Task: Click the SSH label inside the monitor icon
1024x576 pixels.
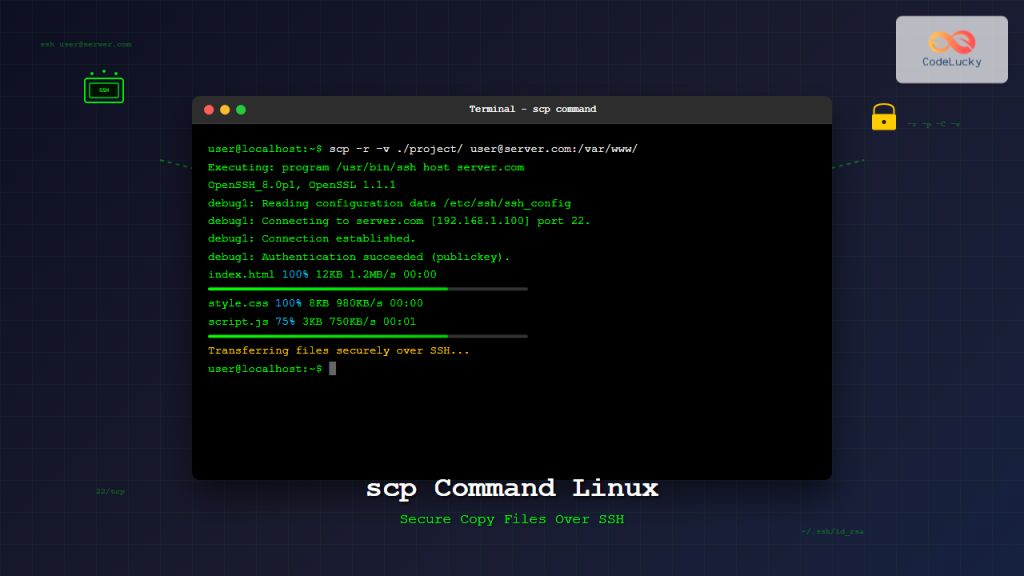Action: [x=103, y=89]
